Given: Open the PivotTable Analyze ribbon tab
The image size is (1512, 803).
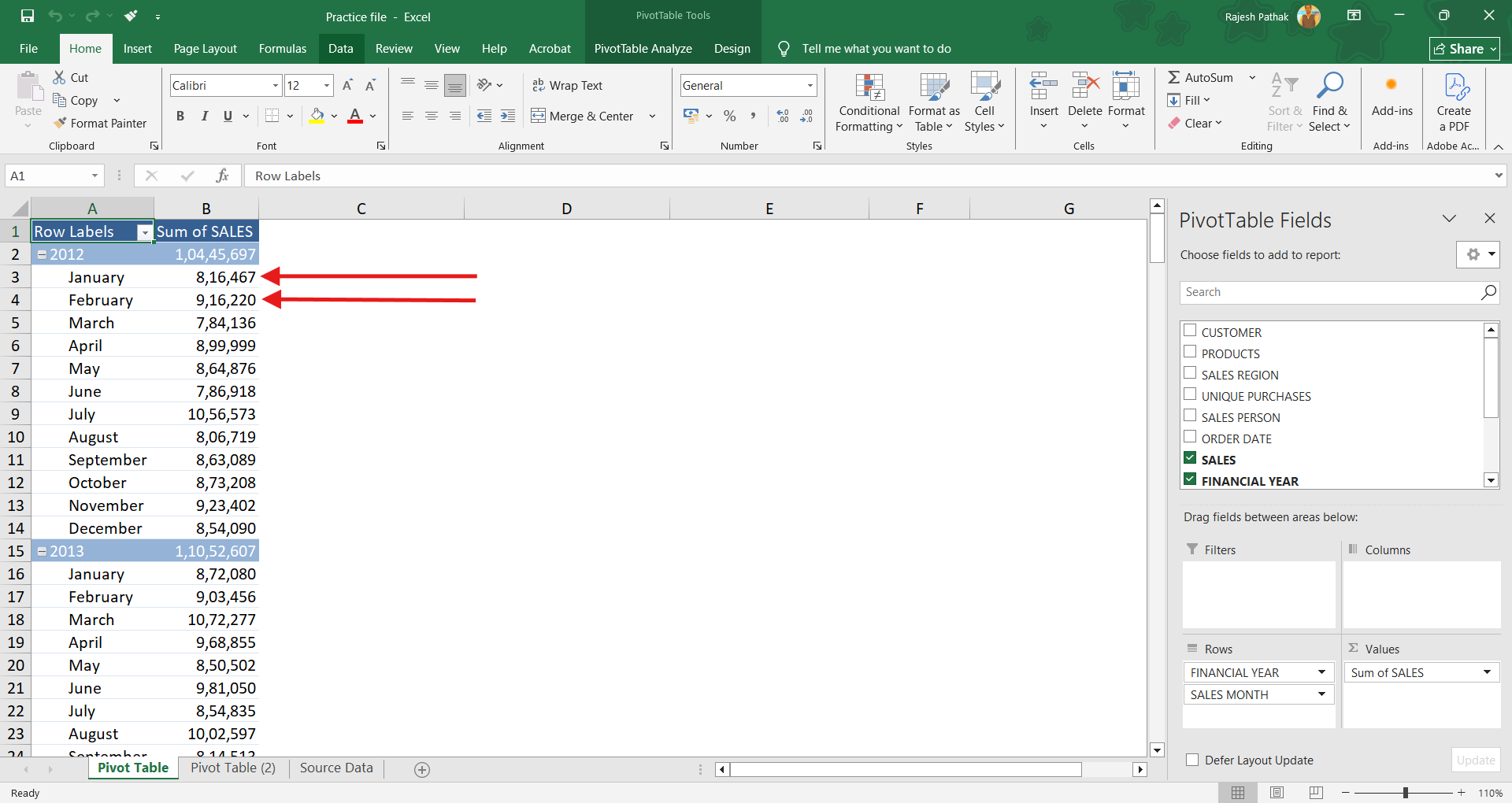Looking at the screenshot, I should pos(643,49).
